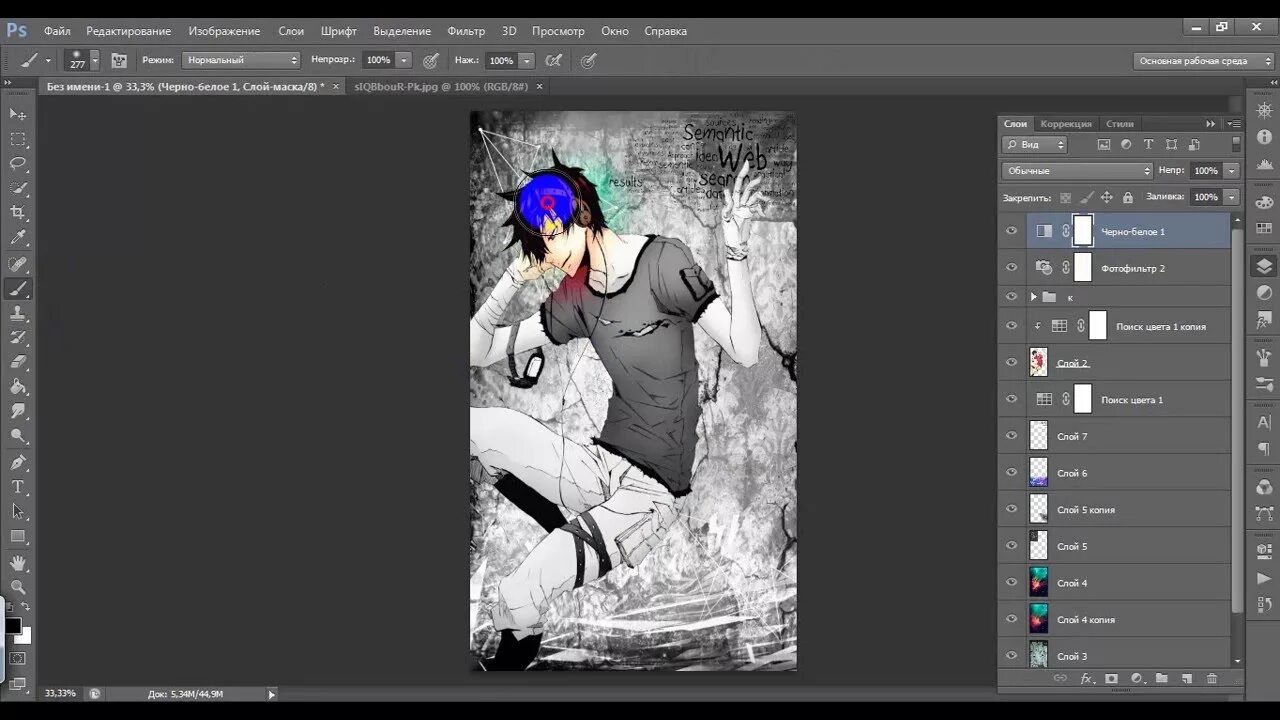Select the Eraser tool
1280x720 pixels.
click(18, 362)
